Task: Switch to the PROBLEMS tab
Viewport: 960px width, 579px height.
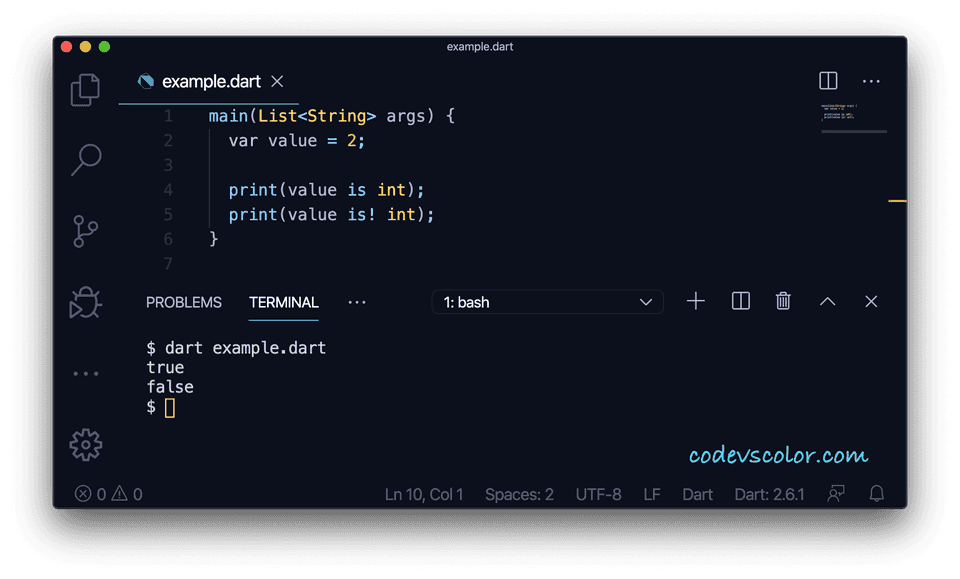Action: (x=184, y=302)
